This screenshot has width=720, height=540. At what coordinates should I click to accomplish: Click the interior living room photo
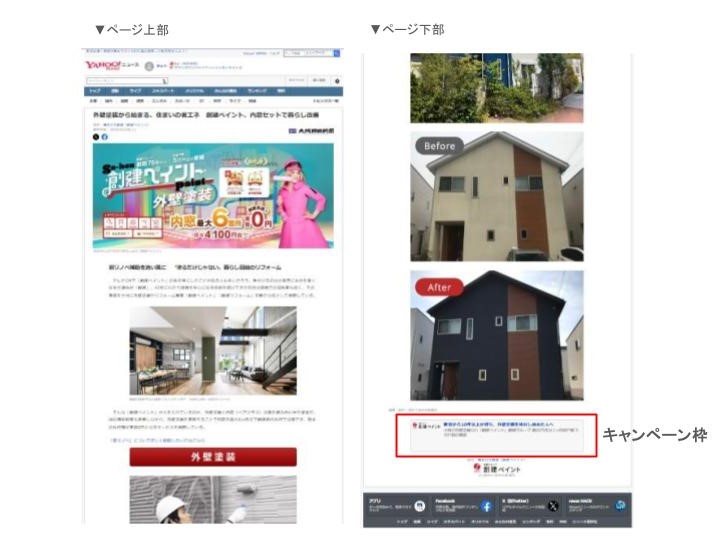click(x=212, y=350)
